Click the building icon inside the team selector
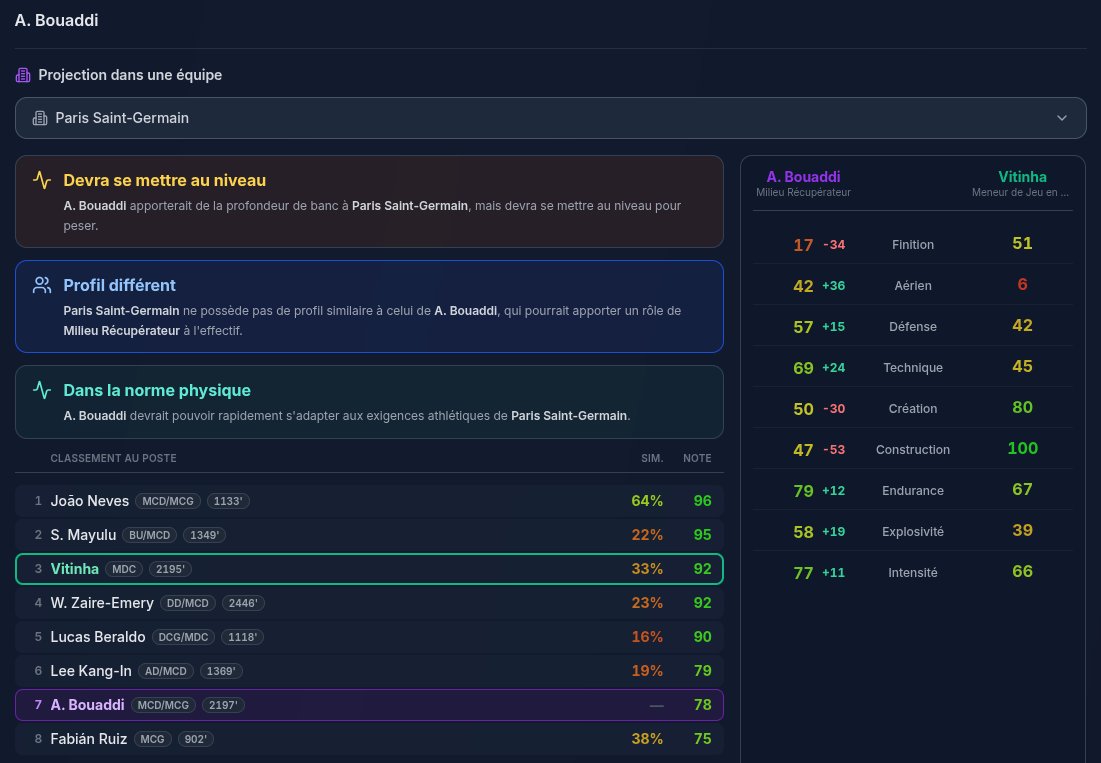This screenshot has height=763, width=1101. [40, 118]
